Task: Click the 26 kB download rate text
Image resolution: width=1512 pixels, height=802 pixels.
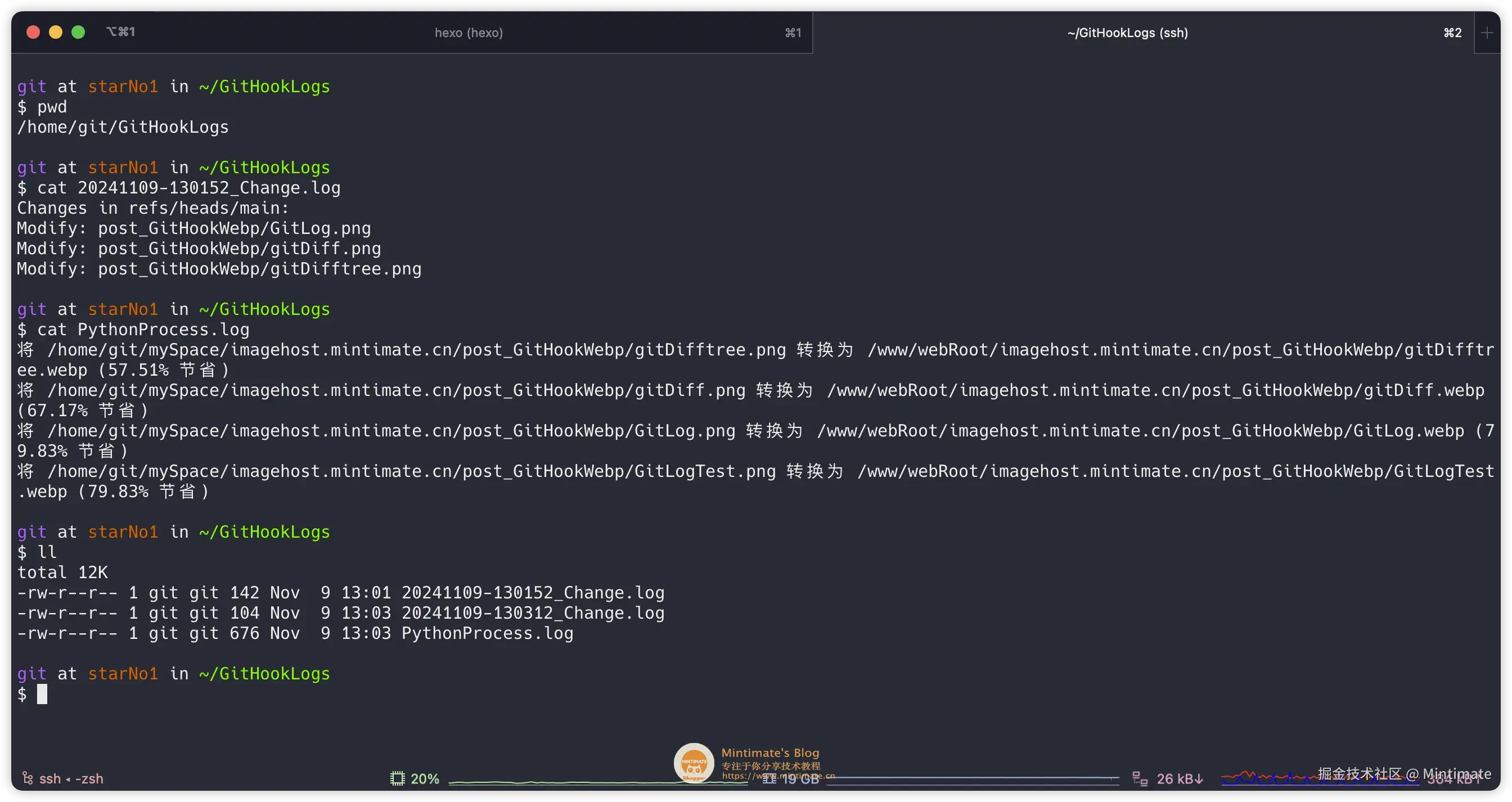Action: coord(1179,778)
